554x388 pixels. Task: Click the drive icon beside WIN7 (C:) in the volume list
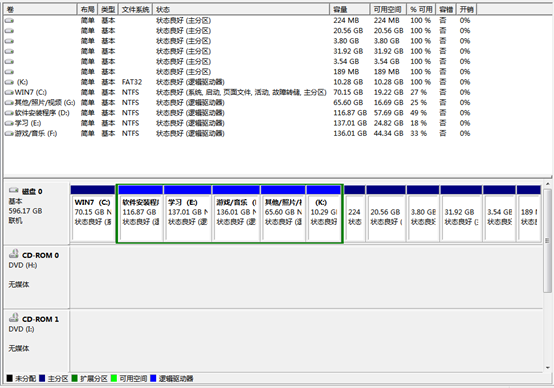click(x=9, y=93)
